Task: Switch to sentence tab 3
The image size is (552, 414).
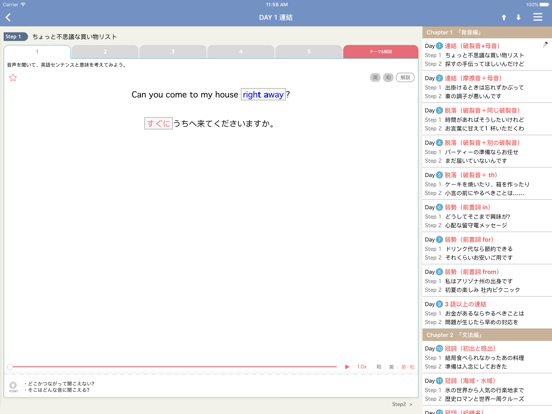Action: [173, 52]
